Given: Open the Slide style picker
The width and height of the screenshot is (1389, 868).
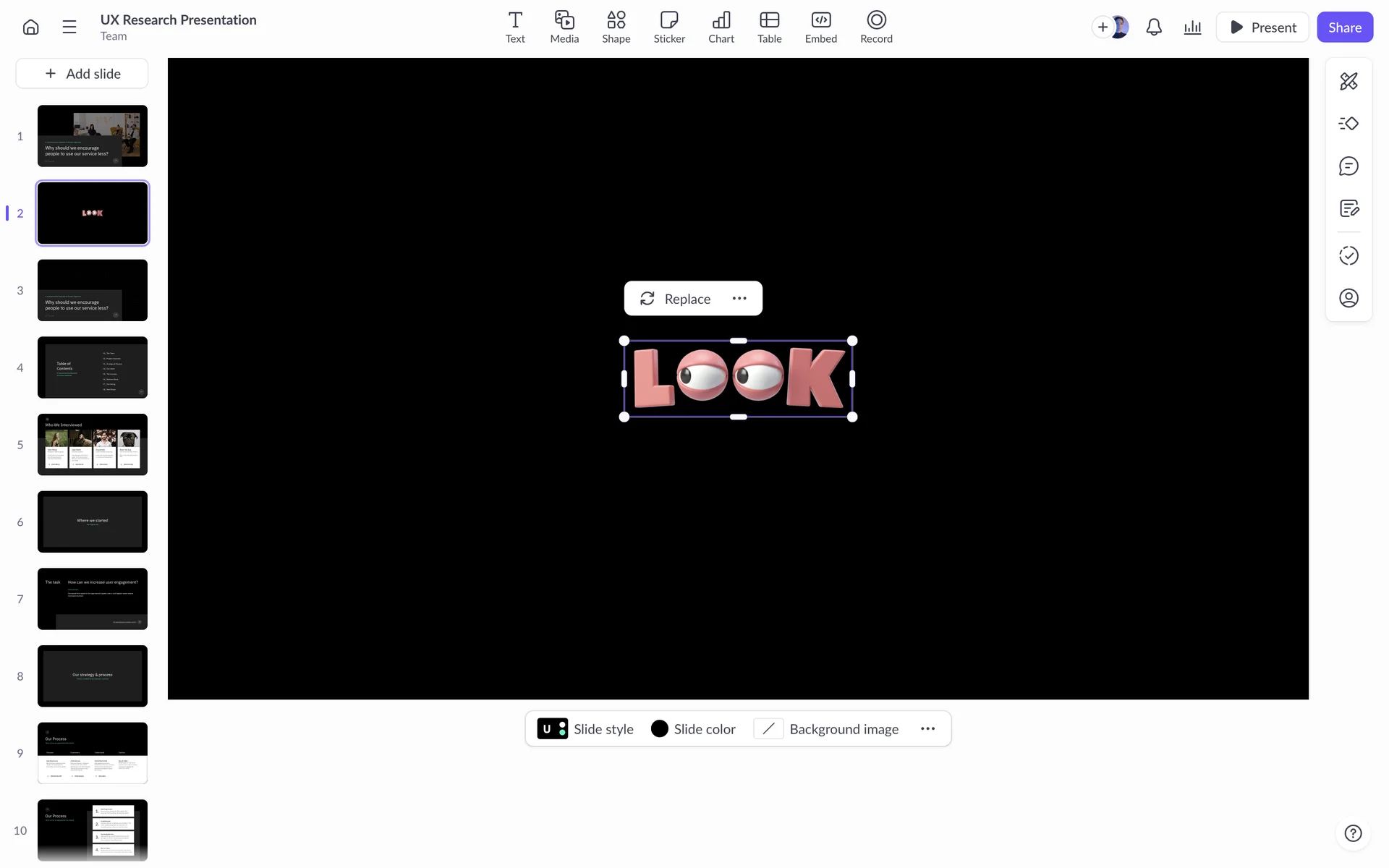Looking at the screenshot, I should point(585,729).
